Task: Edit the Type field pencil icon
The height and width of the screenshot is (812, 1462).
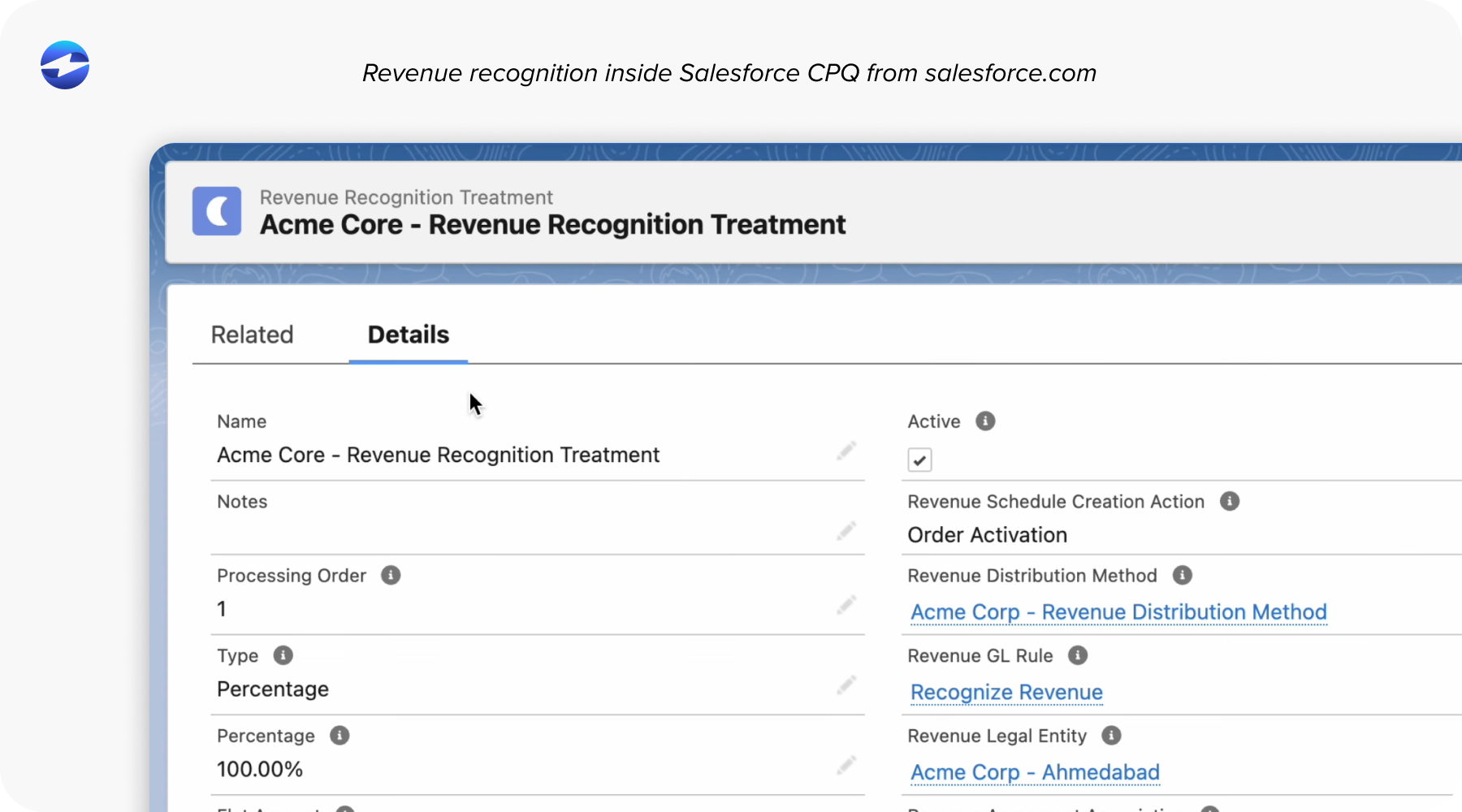Action: tap(846, 686)
